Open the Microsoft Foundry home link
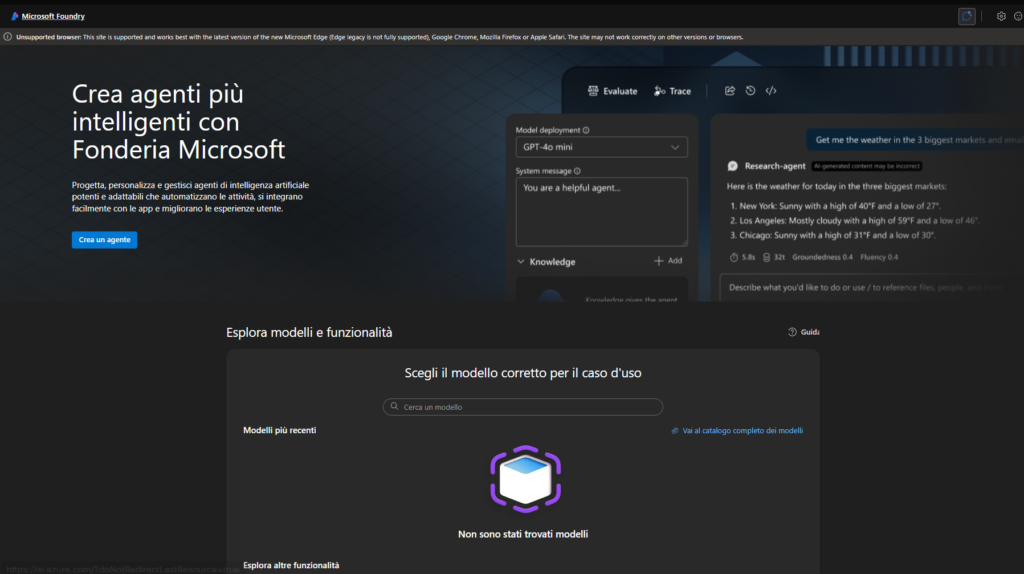1024x574 pixels. coord(53,16)
